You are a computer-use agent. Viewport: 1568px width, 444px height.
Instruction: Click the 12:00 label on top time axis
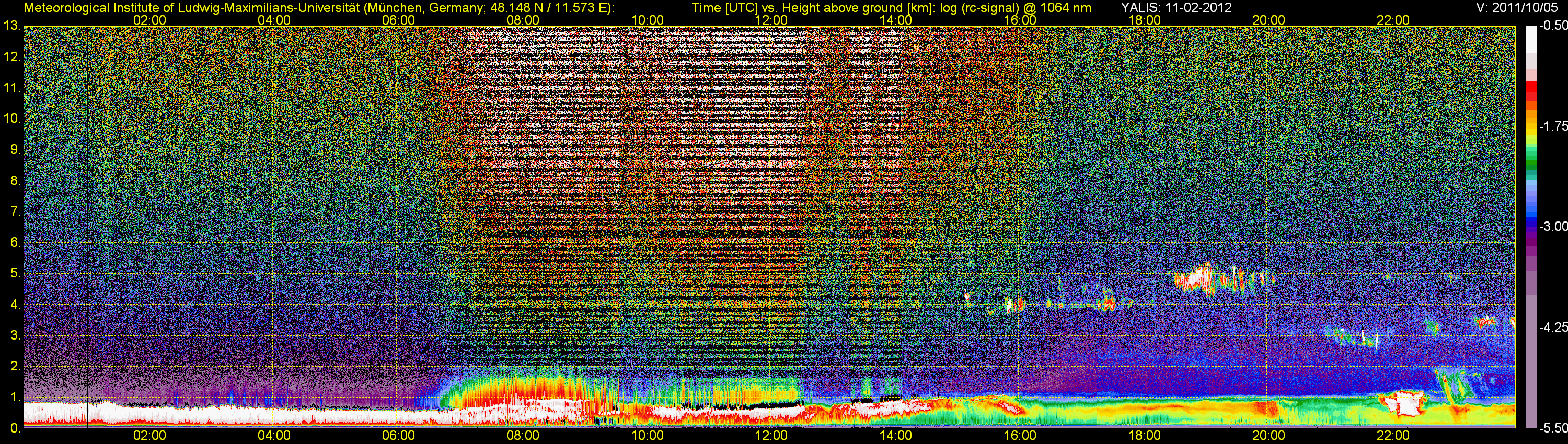coord(771,20)
